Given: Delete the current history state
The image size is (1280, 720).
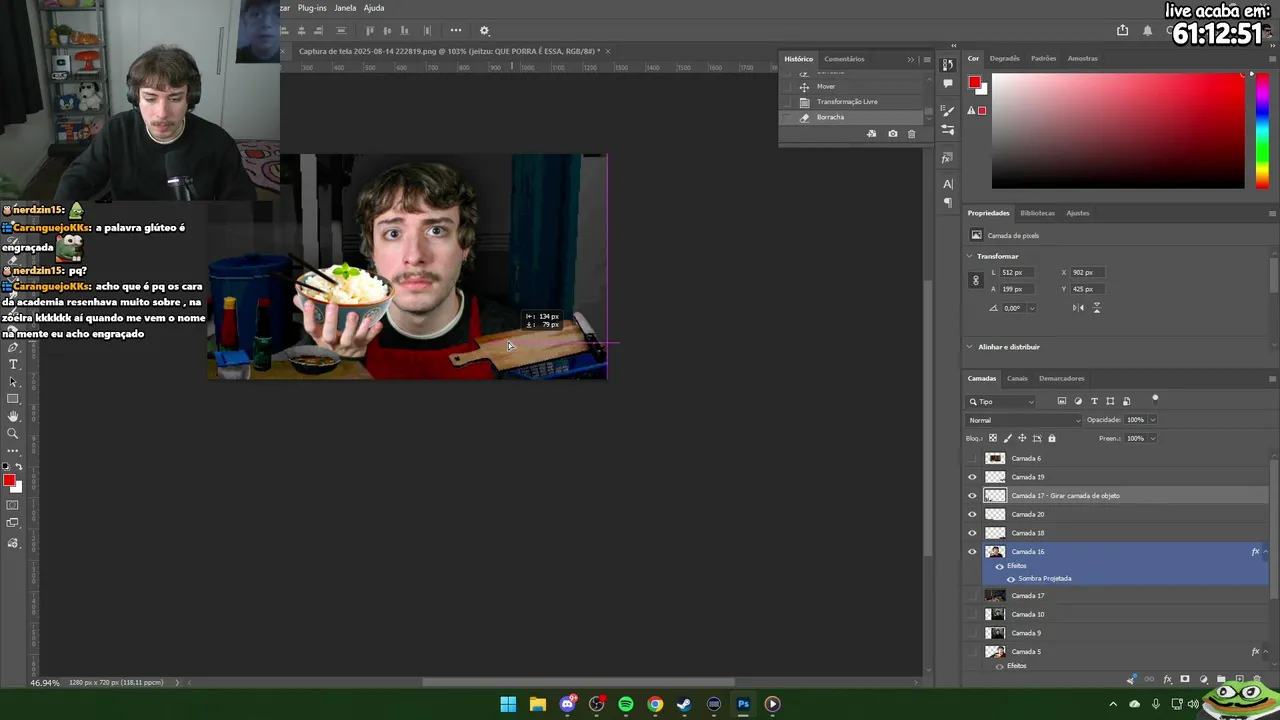Looking at the screenshot, I should [911, 134].
